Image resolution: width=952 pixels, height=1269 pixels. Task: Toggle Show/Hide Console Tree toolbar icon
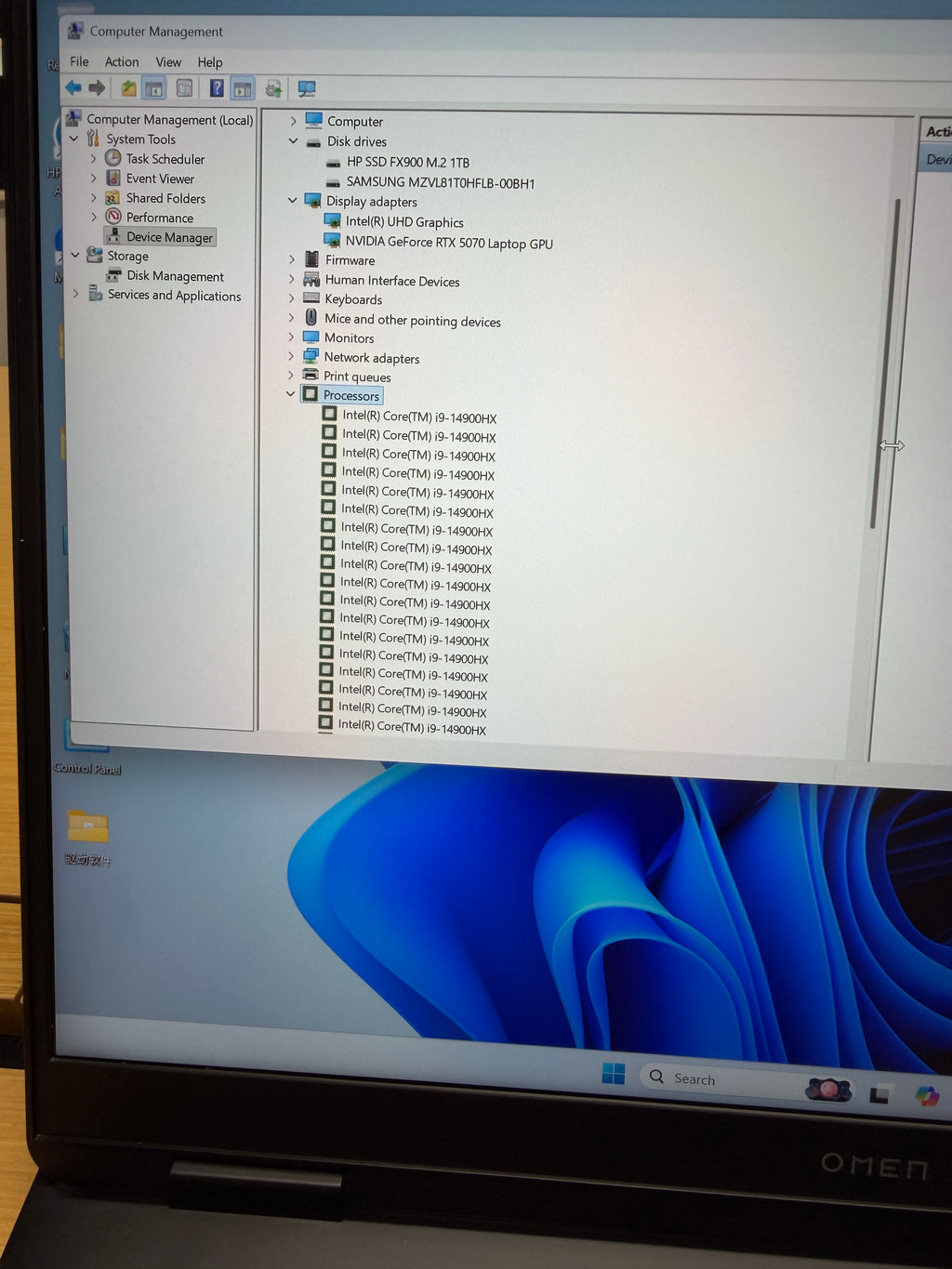coord(154,88)
